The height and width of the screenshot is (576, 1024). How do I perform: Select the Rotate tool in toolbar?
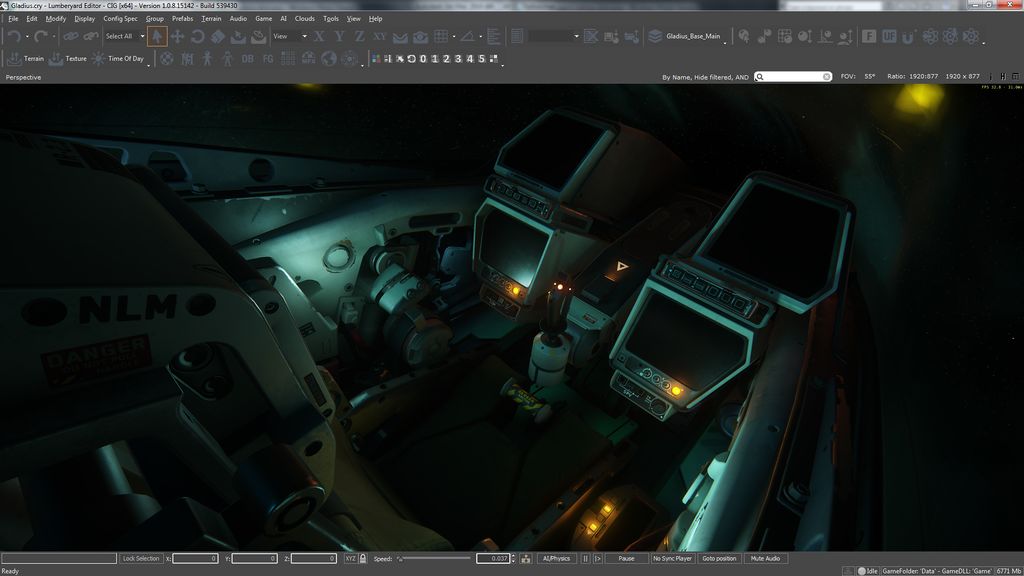click(197, 36)
